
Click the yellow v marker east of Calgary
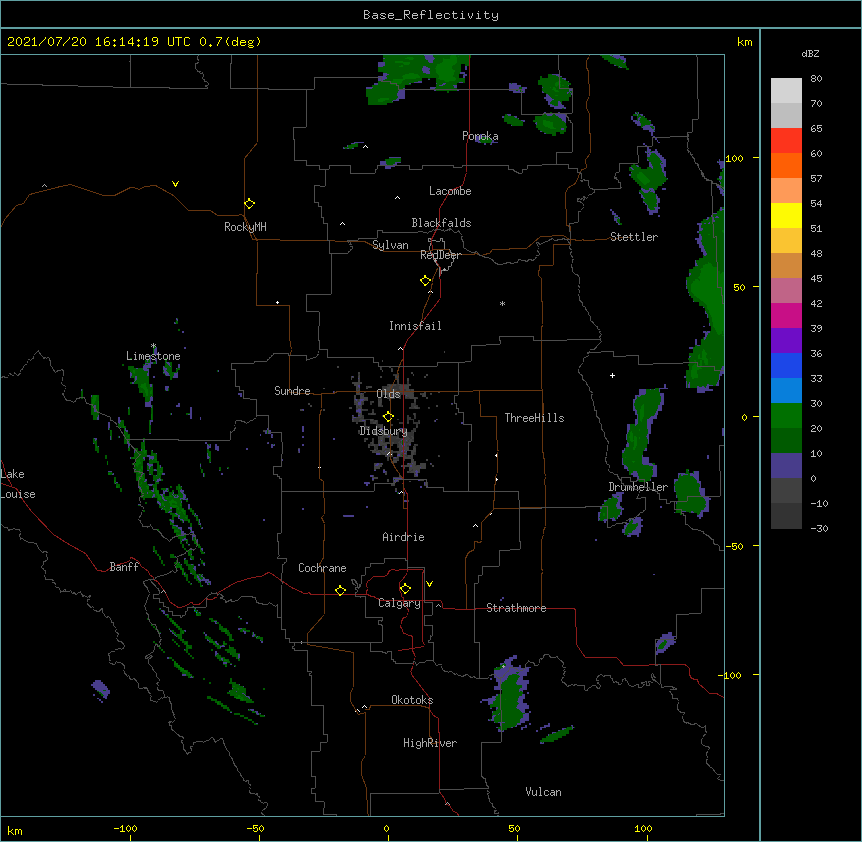point(429,584)
